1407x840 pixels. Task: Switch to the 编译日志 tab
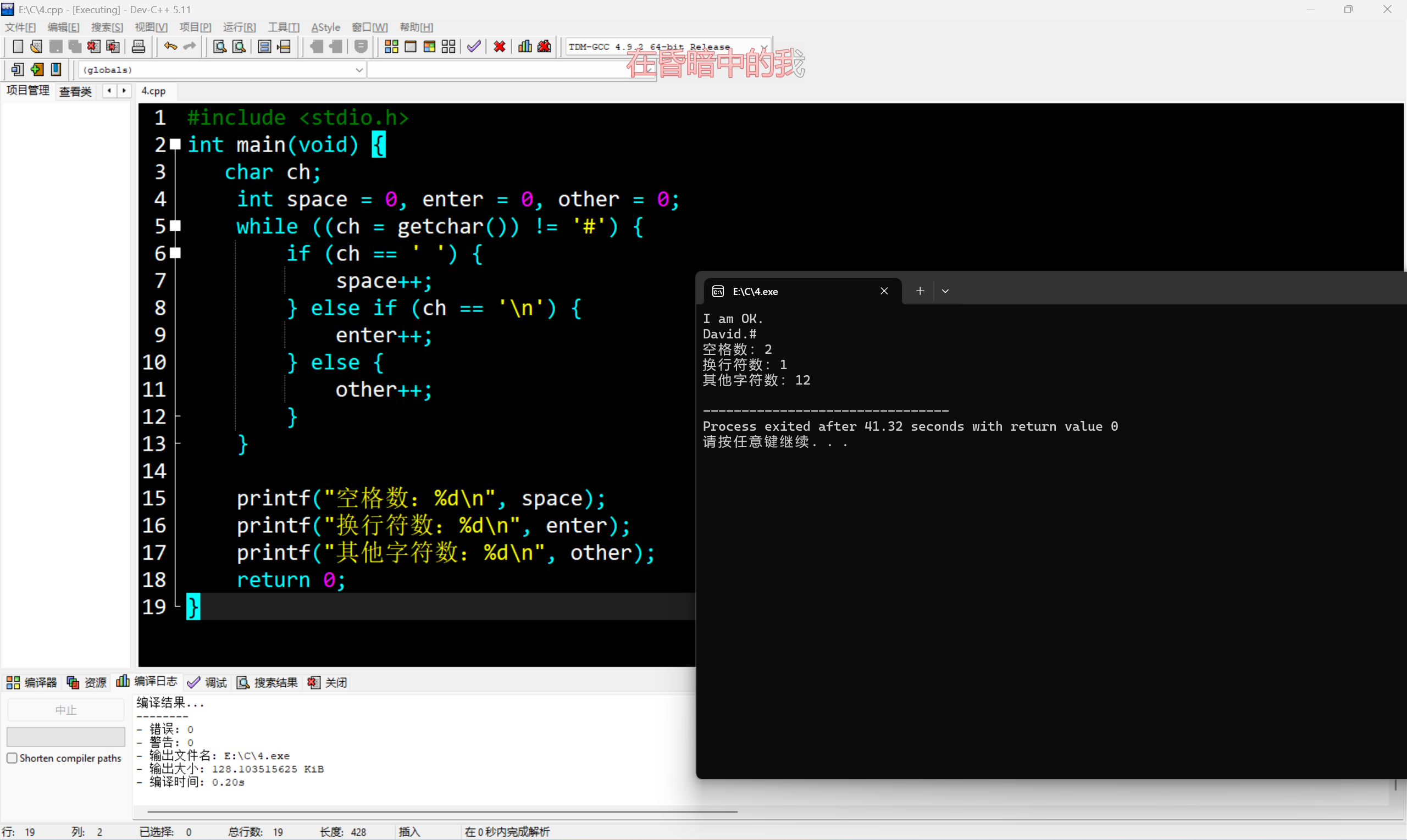[147, 682]
